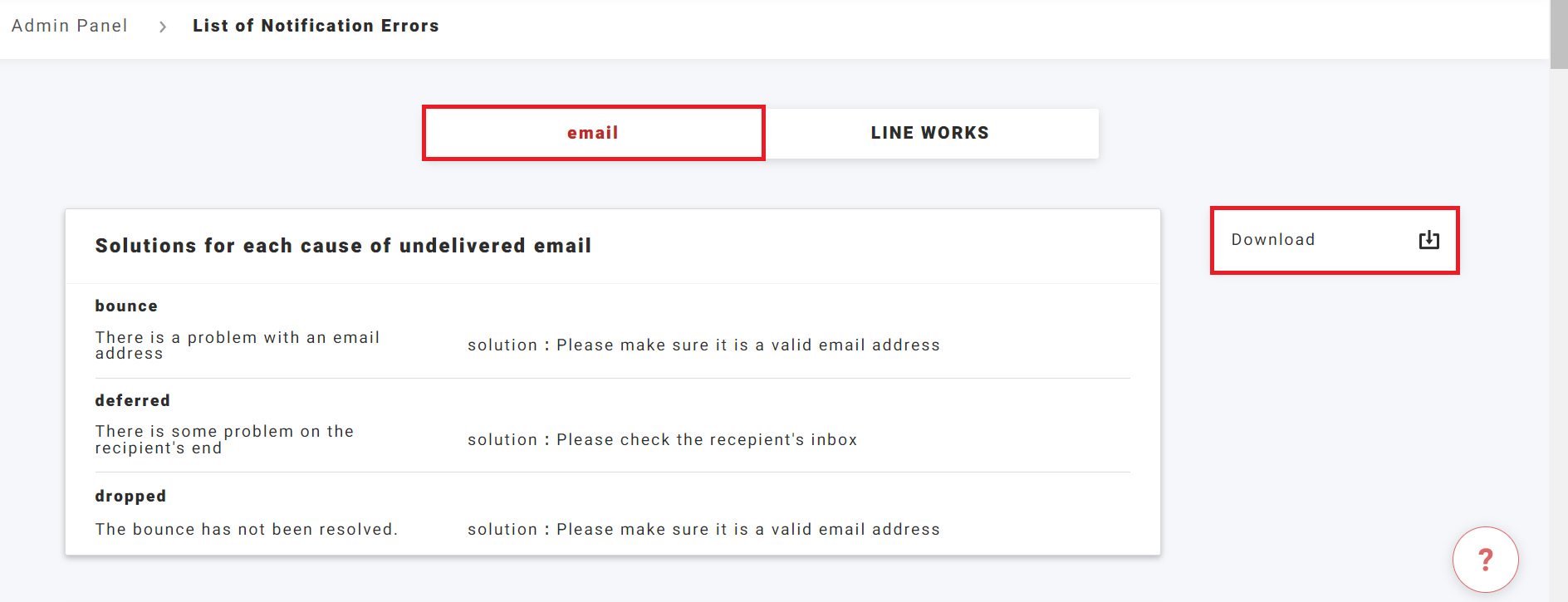Switch to the email tab
Screen dimensions: 1568x602
593,133
